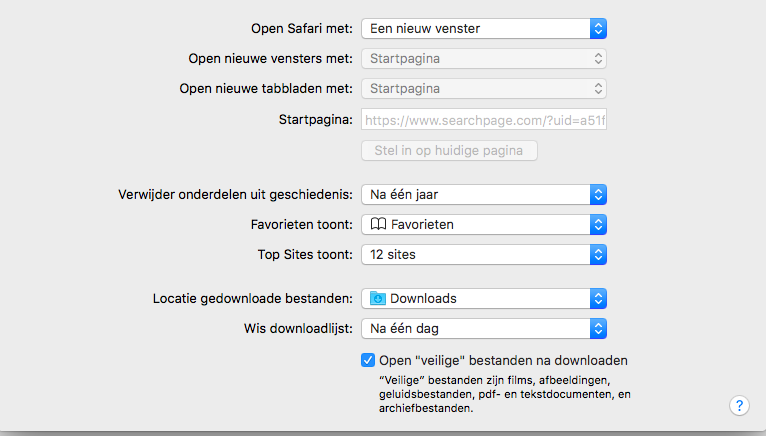Click the blue arrows on Verwijder onderdelen uit geschiedenis
766x436 pixels.
click(x=598, y=194)
